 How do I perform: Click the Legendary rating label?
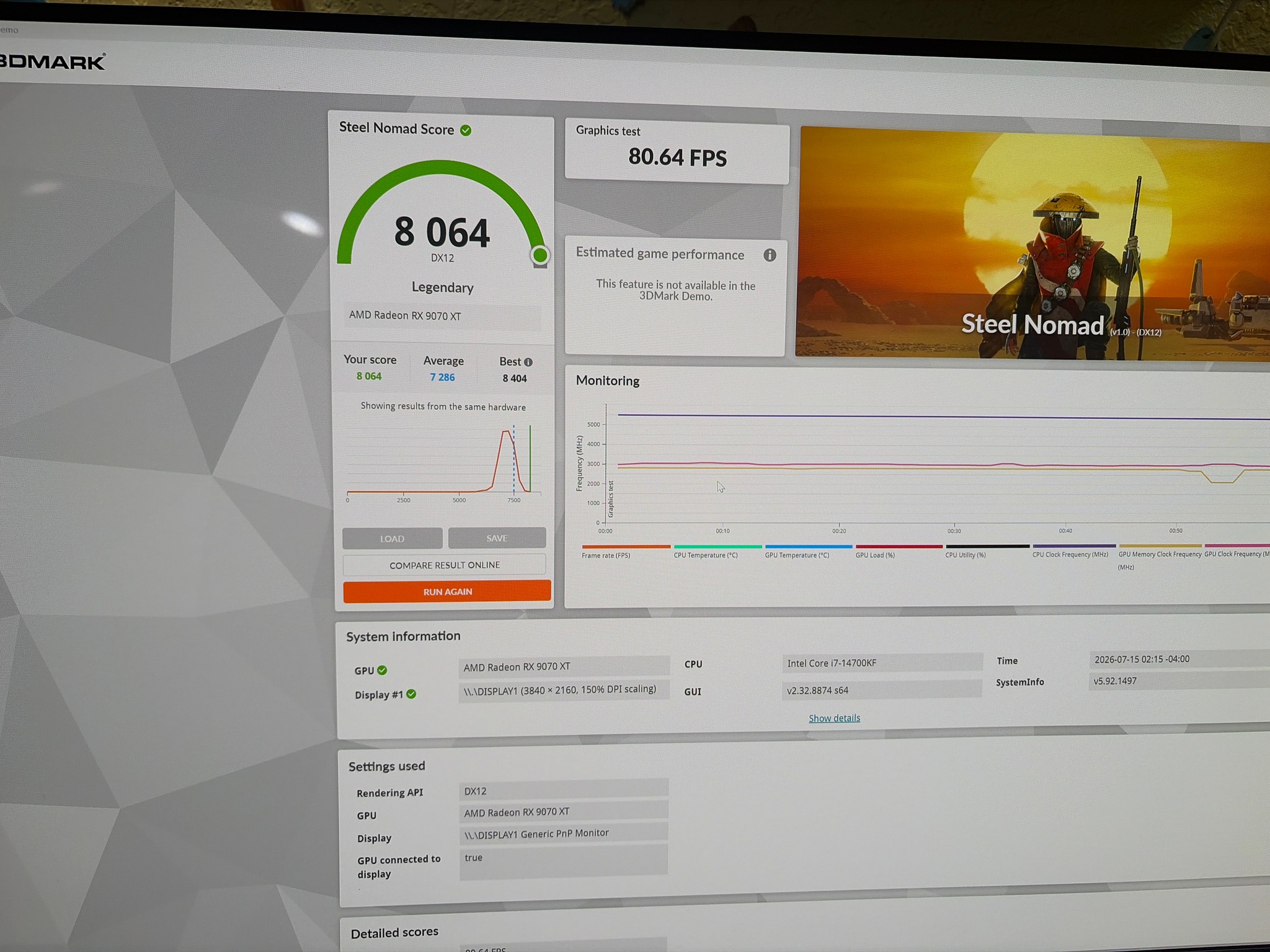pos(443,288)
